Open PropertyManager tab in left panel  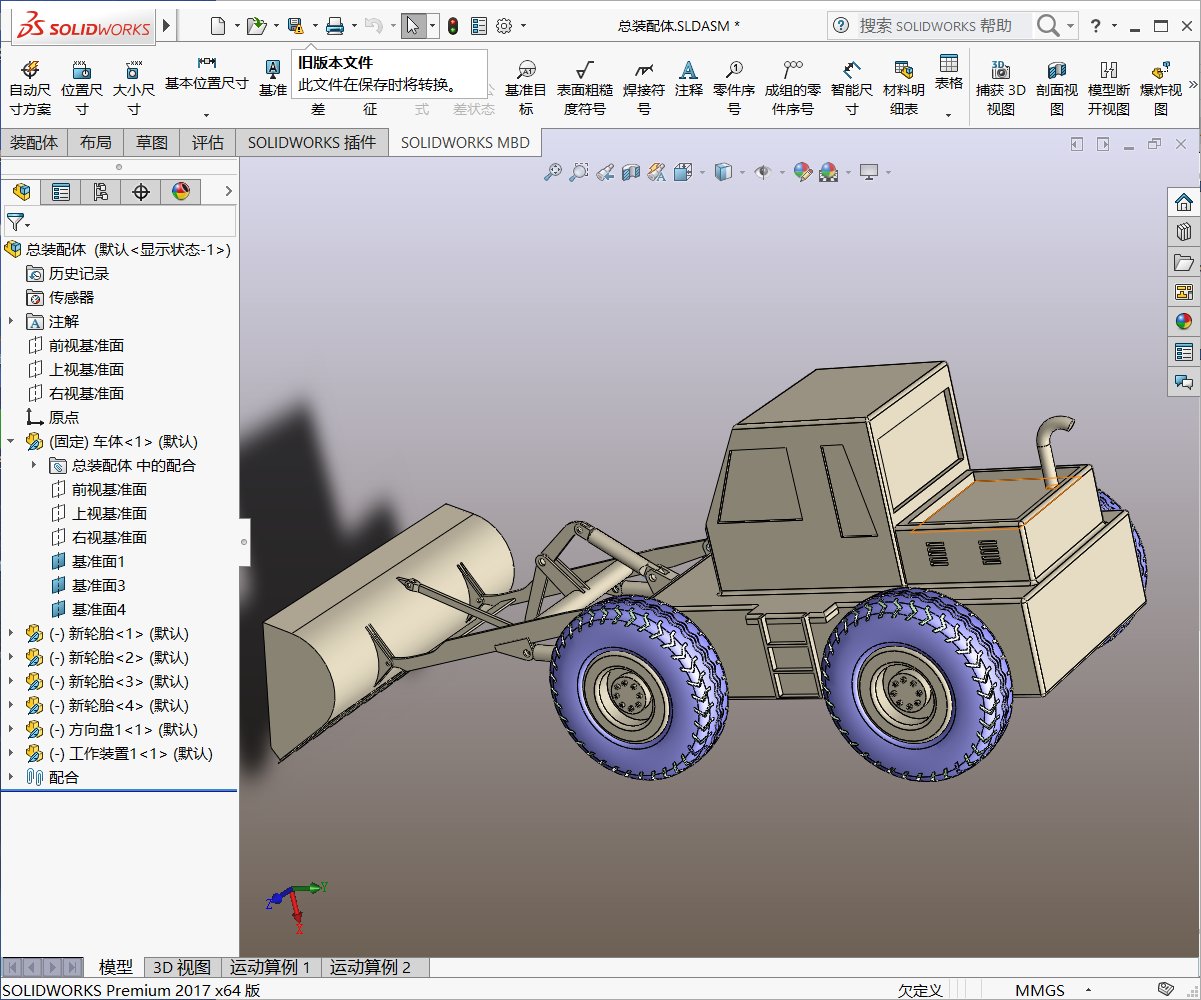pos(61,191)
